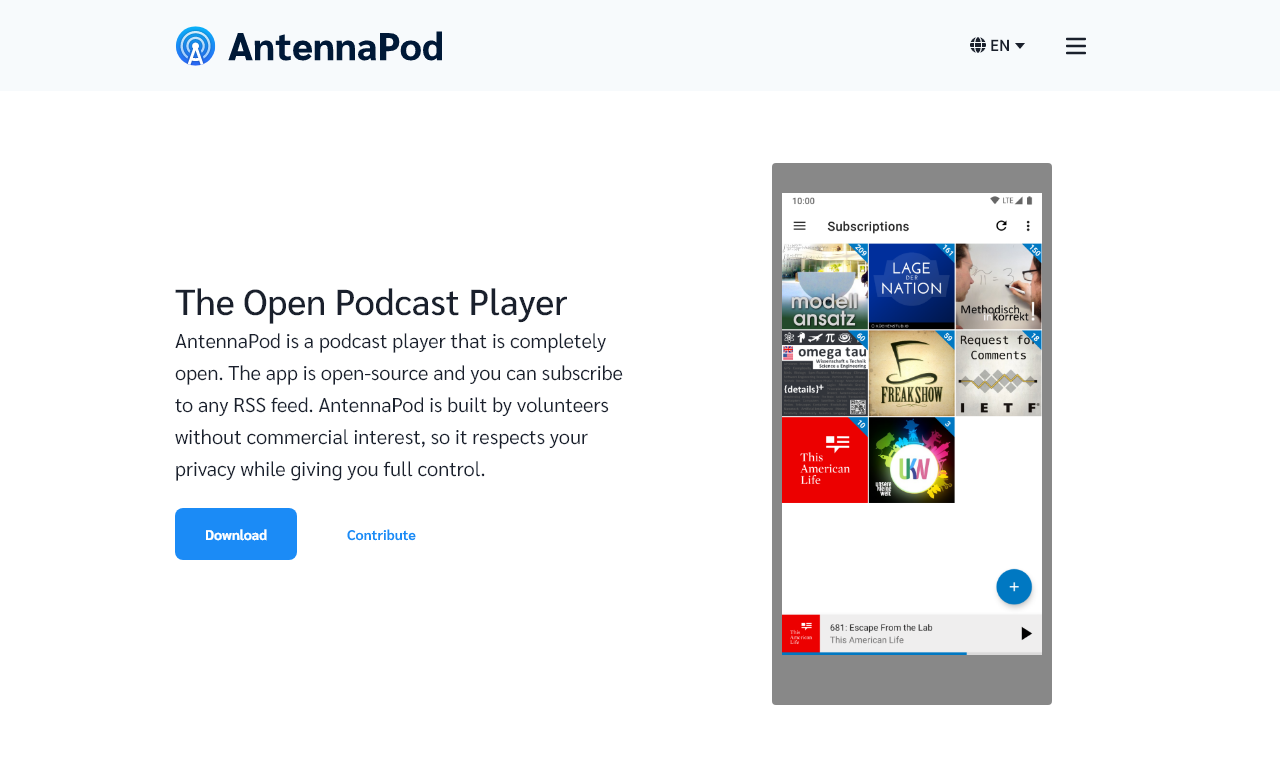The height and width of the screenshot is (768, 1280).
Task: Click the Request for Comments IETF cover
Action: (x=998, y=373)
